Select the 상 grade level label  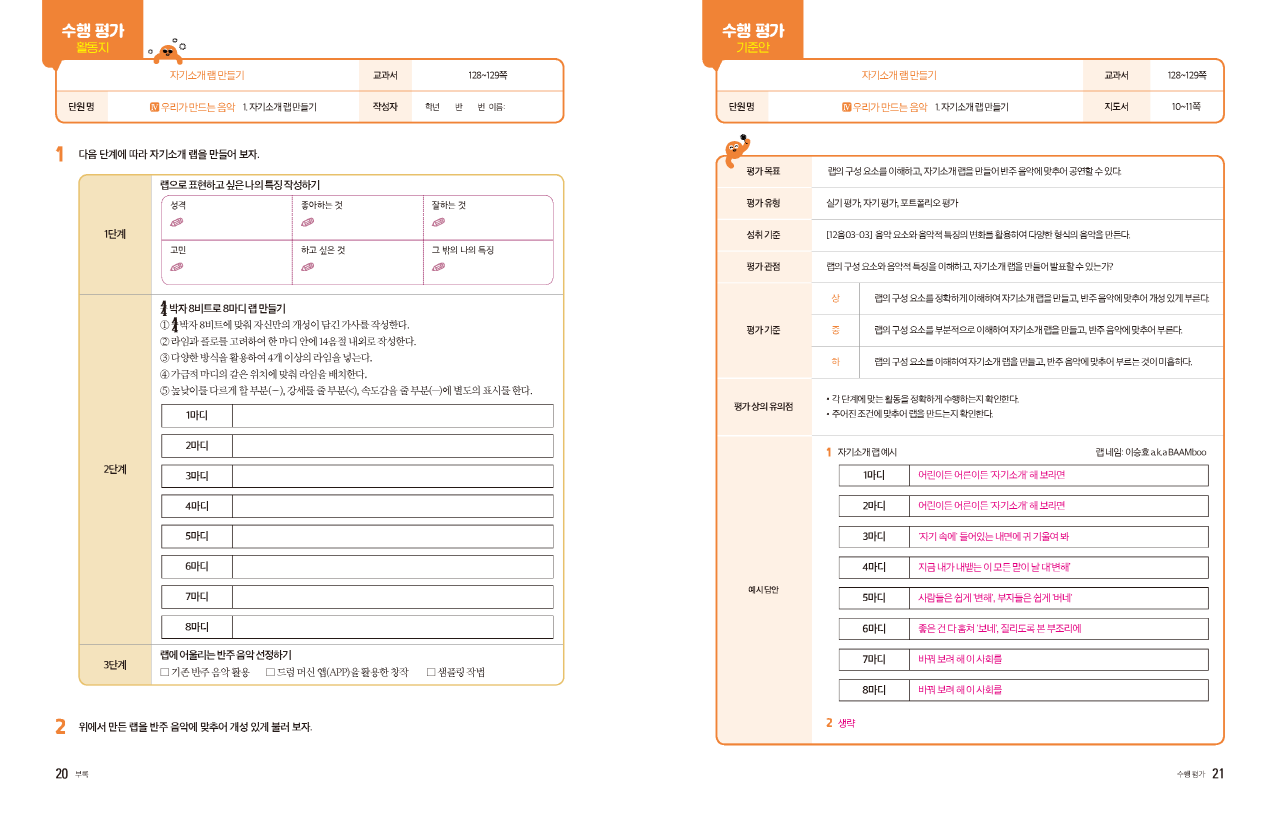pos(836,298)
